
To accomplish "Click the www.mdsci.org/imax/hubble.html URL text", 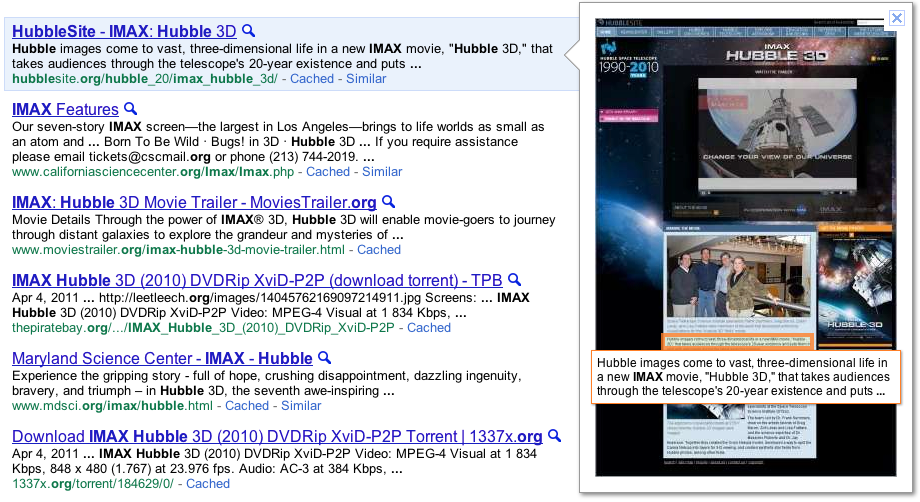I will click(112, 406).
